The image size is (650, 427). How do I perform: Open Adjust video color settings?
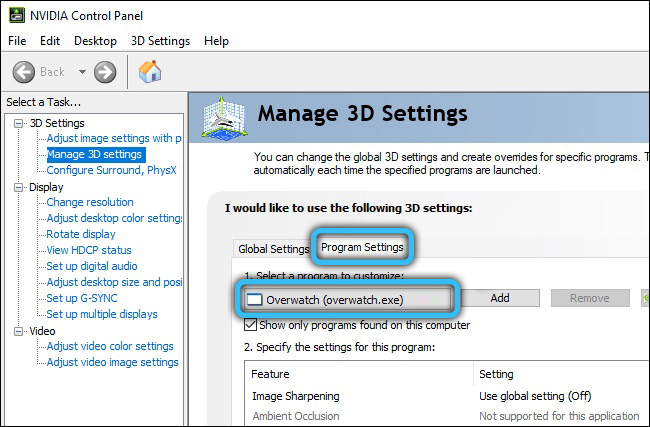[x=110, y=346]
